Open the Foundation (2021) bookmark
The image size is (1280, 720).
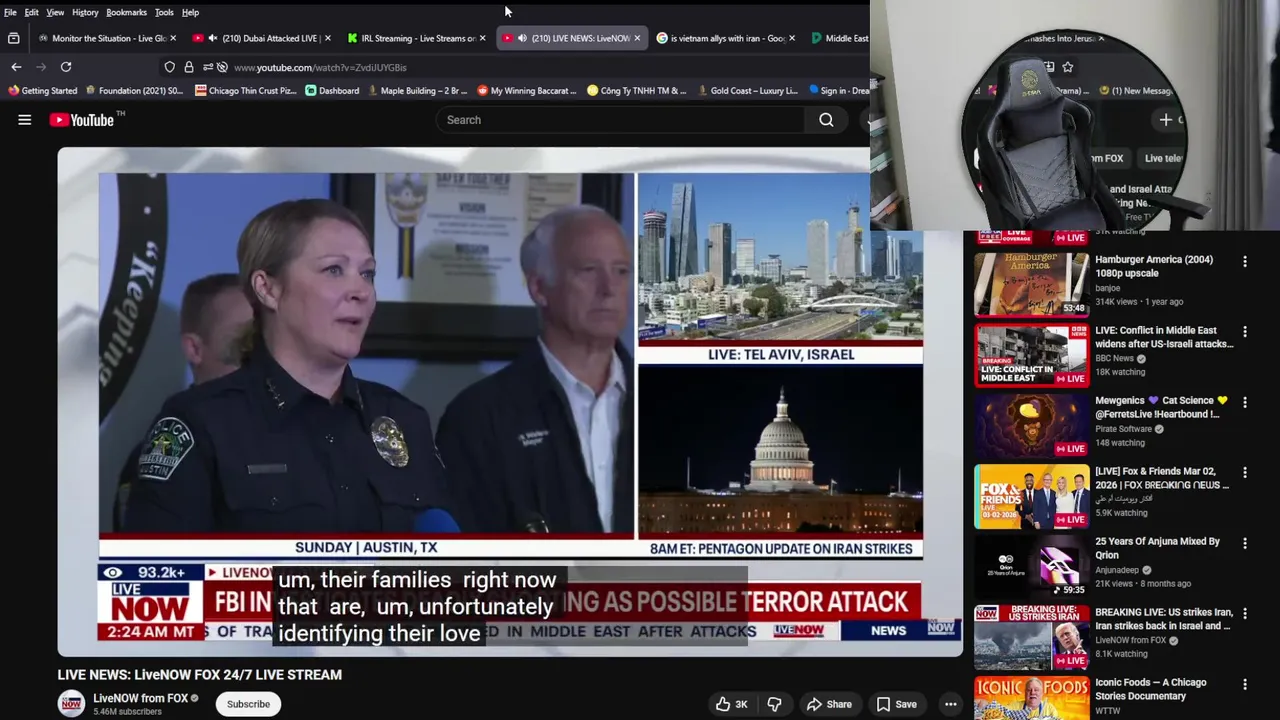click(134, 91)
